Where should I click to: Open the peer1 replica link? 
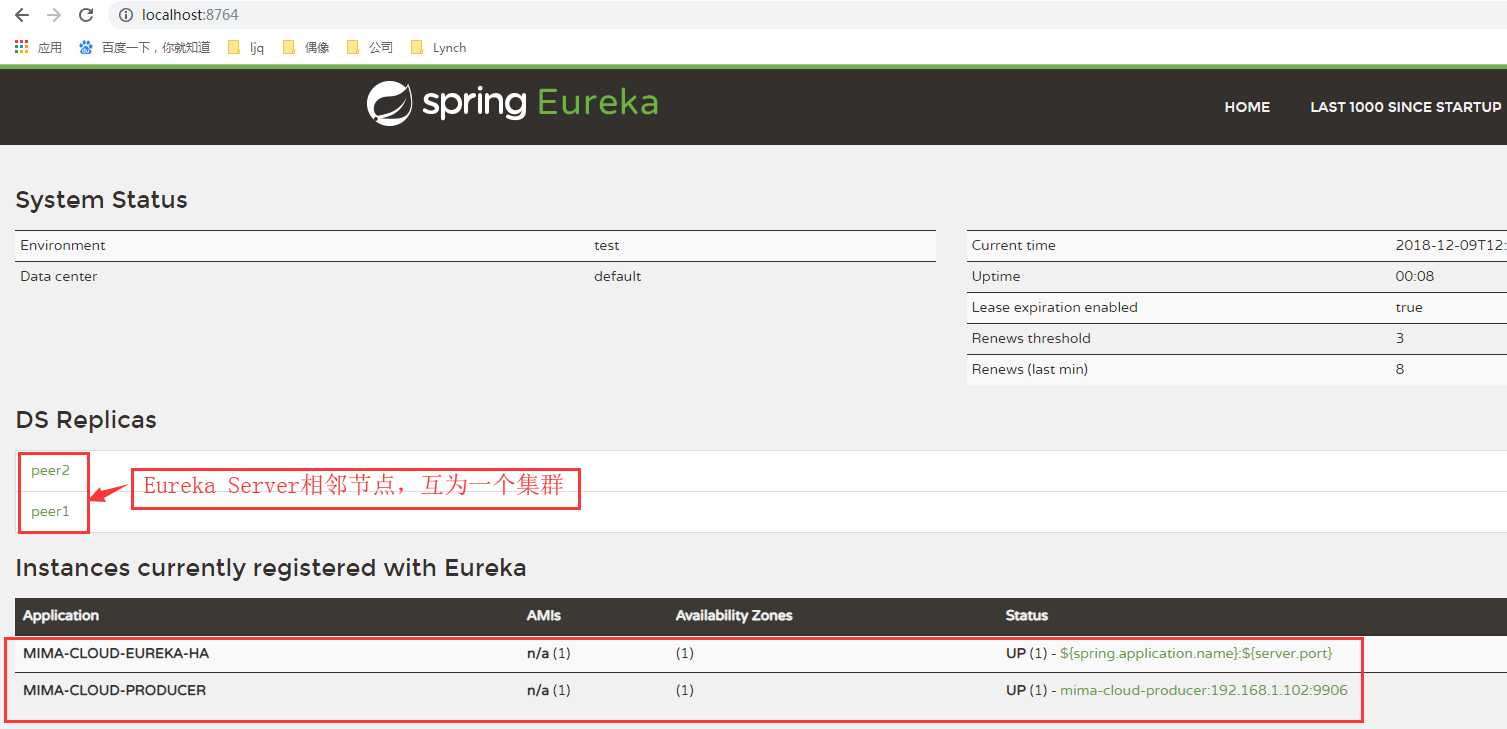(50, 511)
